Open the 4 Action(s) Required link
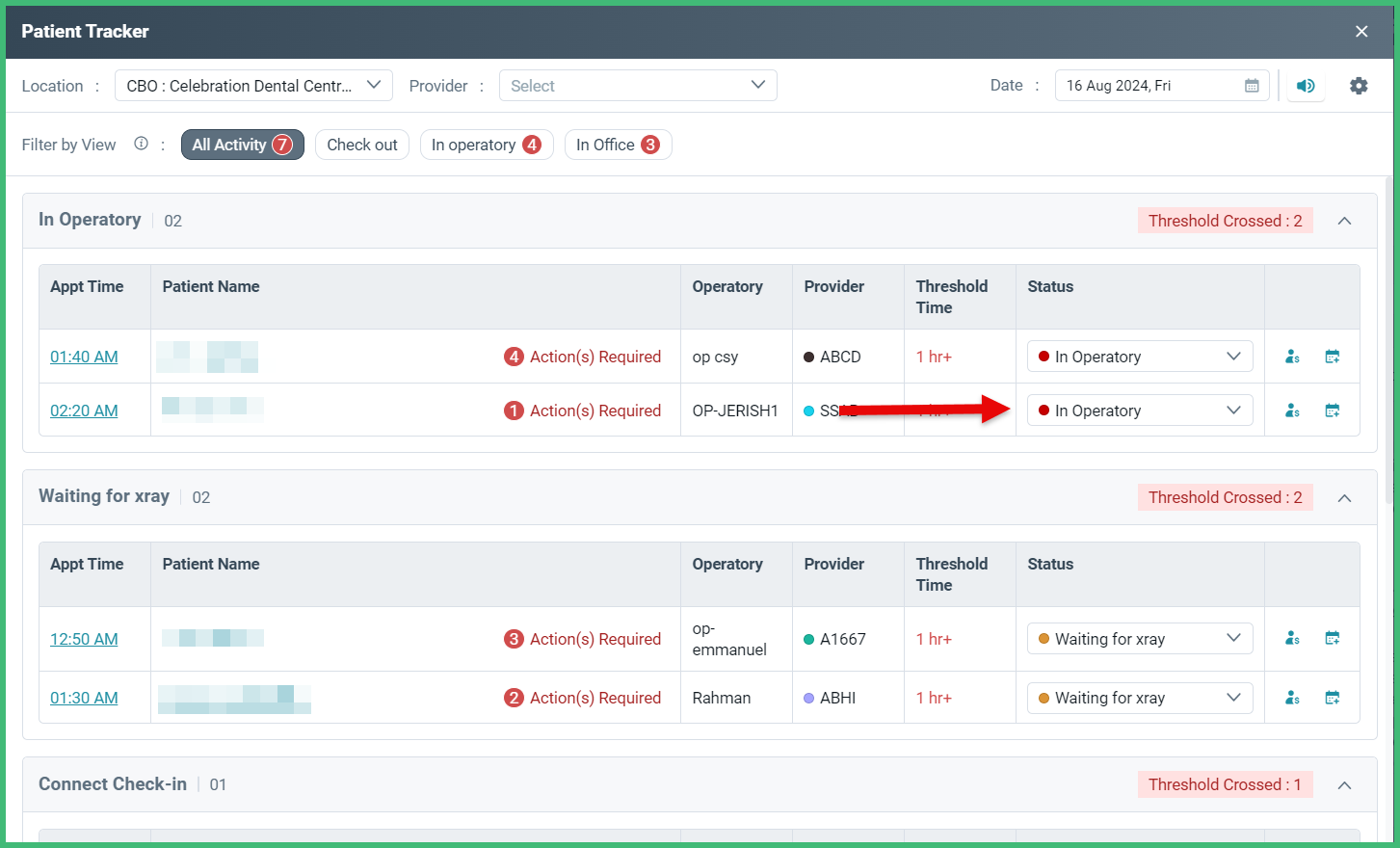The height and width of the screenshot is (848, 1400). [583, 356]
